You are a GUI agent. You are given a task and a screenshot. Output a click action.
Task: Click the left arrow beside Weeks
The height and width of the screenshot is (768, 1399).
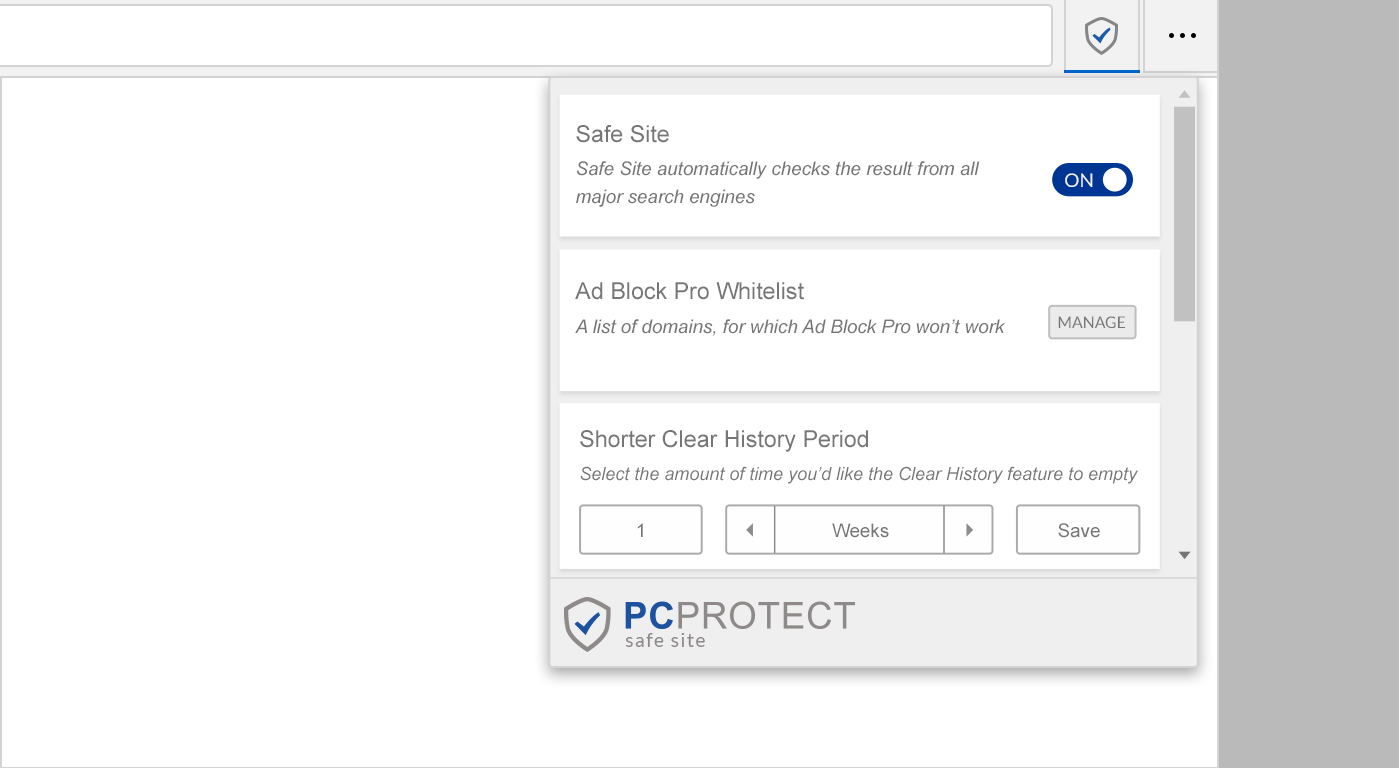point(750,530)
